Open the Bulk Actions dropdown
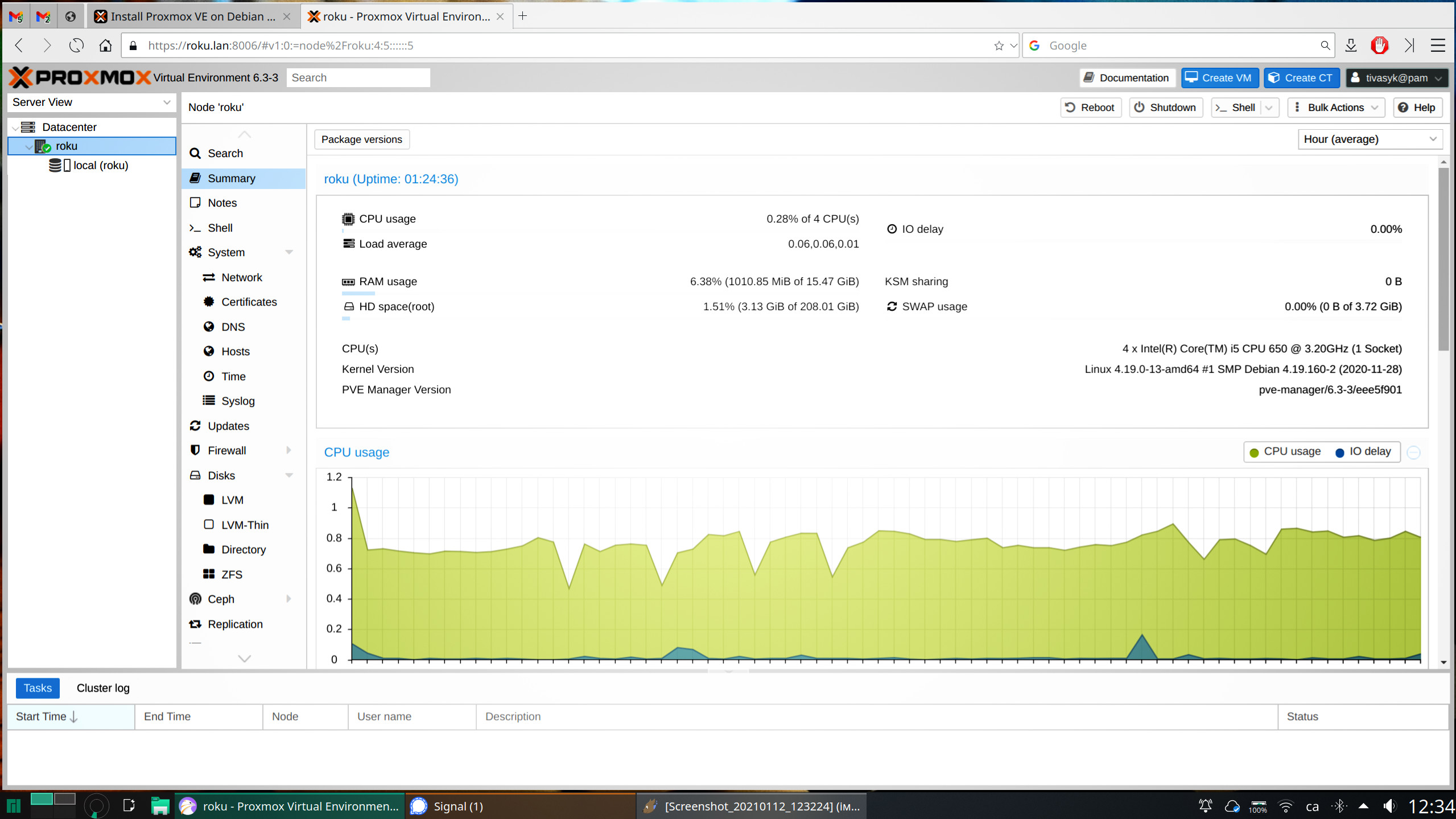 coord(1335,108)
